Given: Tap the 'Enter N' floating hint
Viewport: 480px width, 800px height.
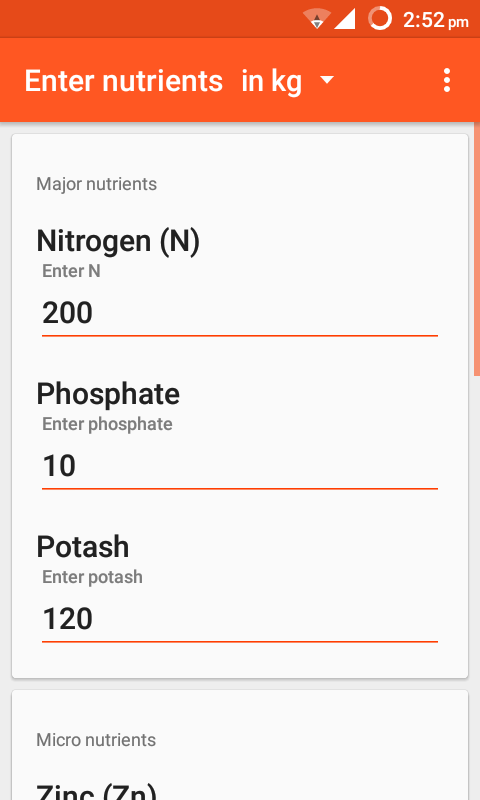Looking at the screenshot, I should click(x=71, y=271).
